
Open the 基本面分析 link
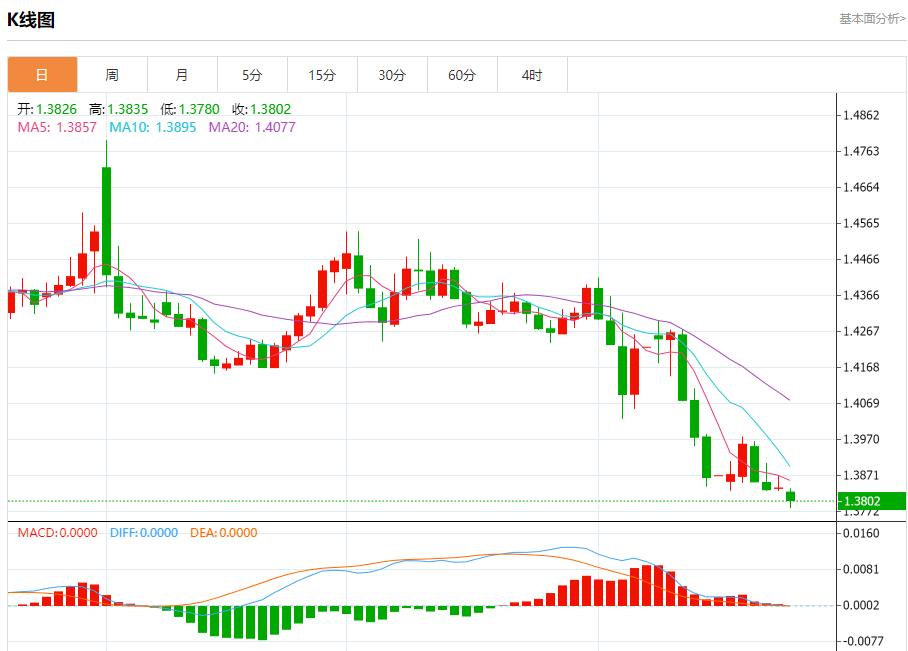tap(872, 19)
